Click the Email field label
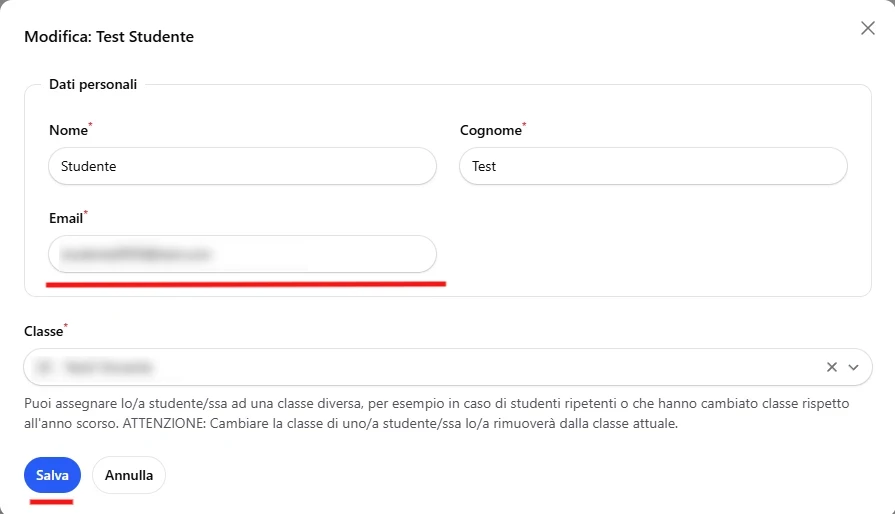 pyautogui.click(x=66, y=218)
